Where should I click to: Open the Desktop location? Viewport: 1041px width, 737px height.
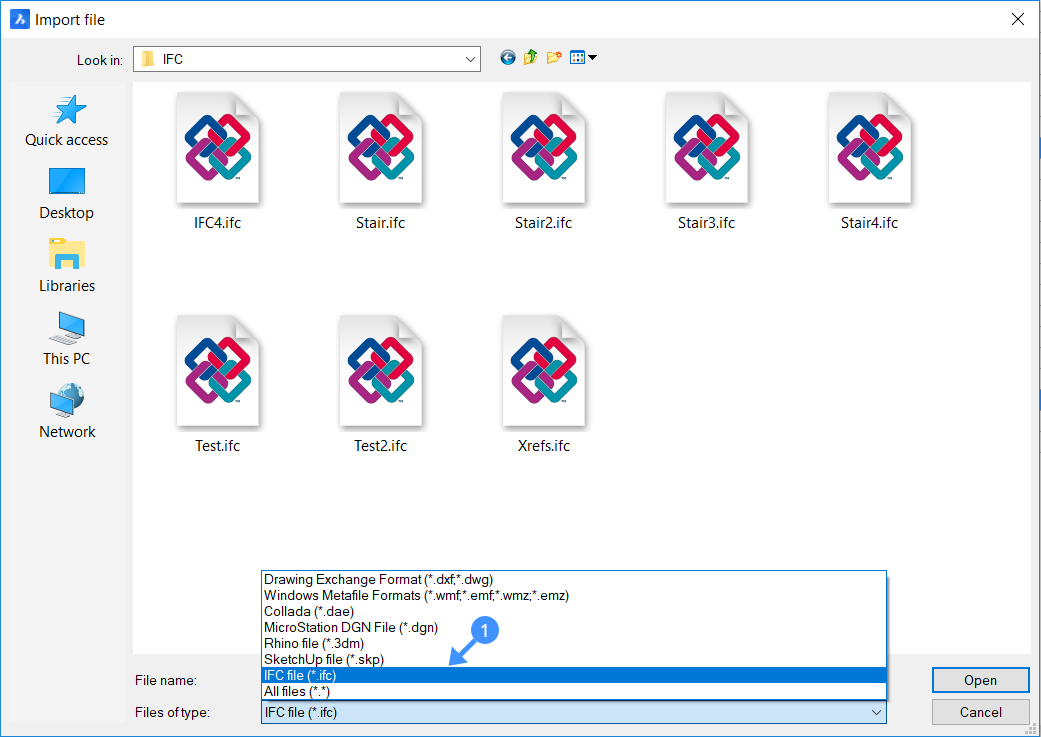[x=67, y=194]
